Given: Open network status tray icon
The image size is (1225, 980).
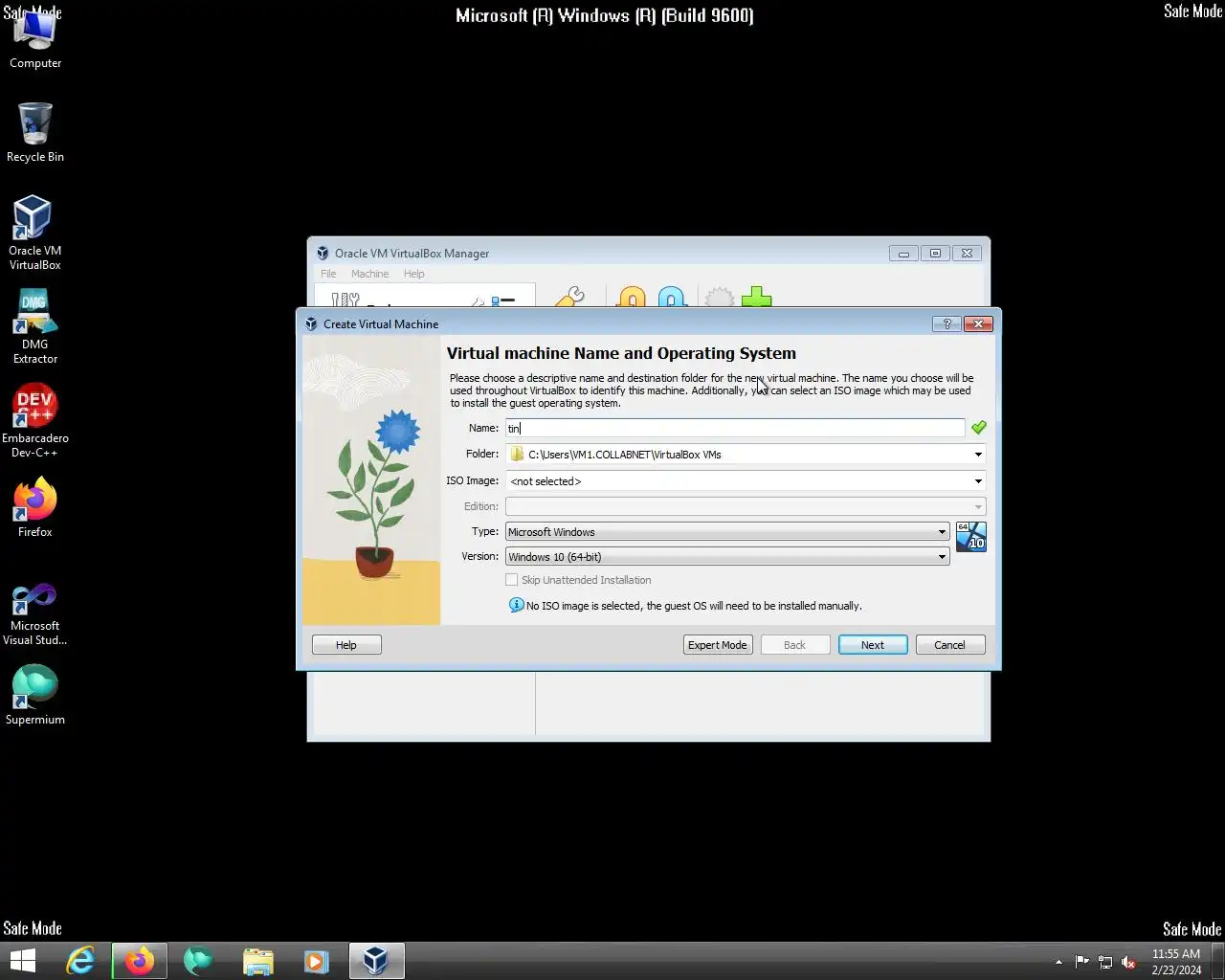Looking at the screenshot, I should click(1105, 962).
